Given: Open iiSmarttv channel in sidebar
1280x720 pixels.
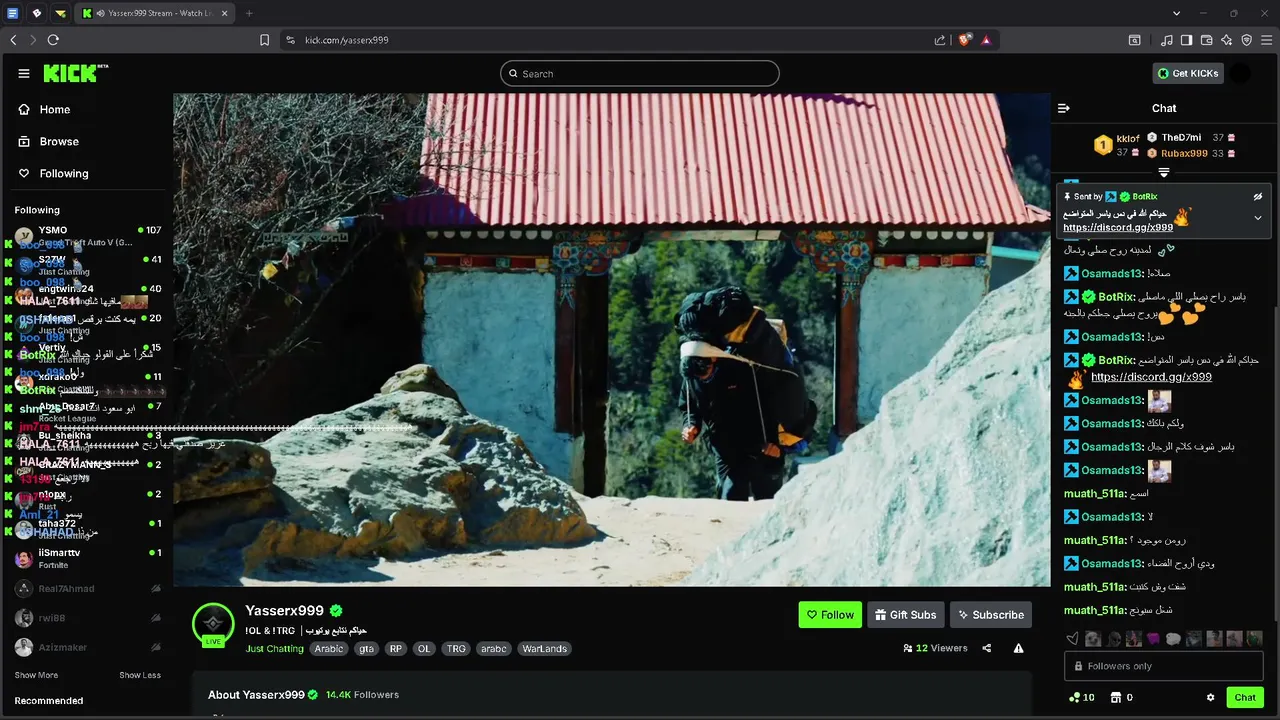Looking at the screenshot, I should 87,558.
